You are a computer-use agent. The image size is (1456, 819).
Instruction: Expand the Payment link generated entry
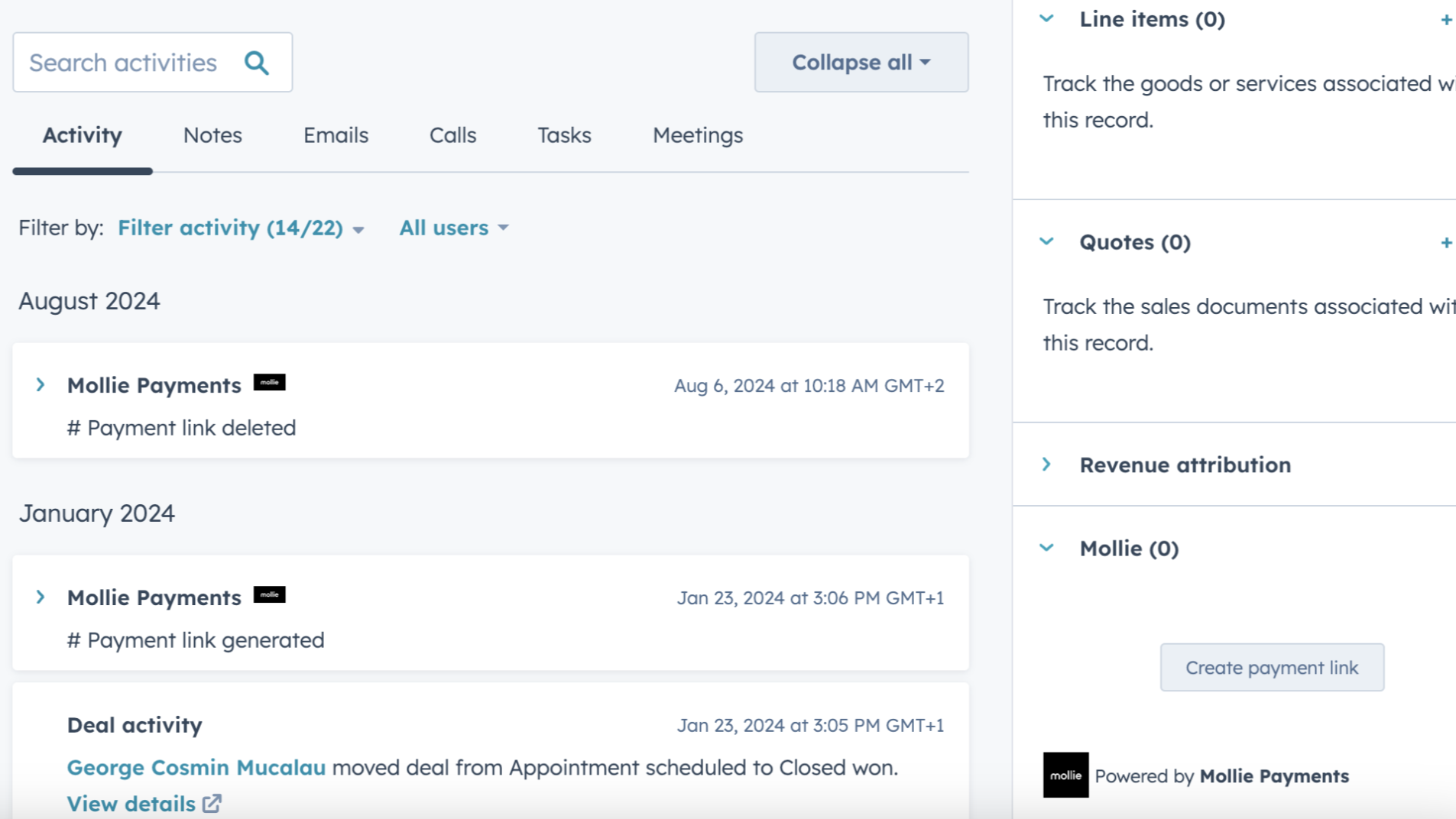pos(41,597)
